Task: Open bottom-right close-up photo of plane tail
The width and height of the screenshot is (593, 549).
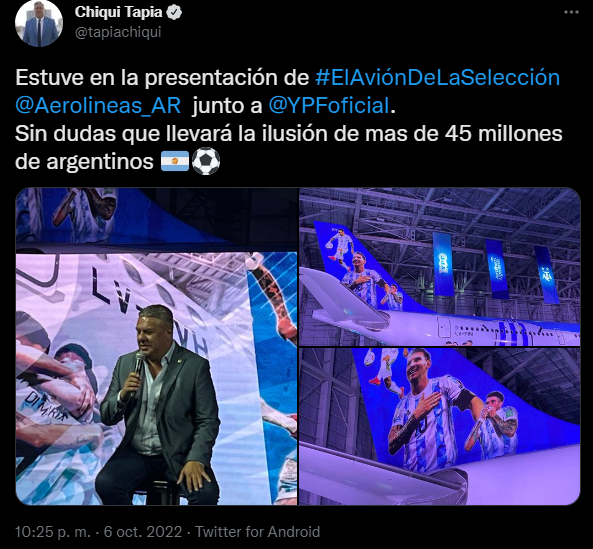Action: [439, 426]
